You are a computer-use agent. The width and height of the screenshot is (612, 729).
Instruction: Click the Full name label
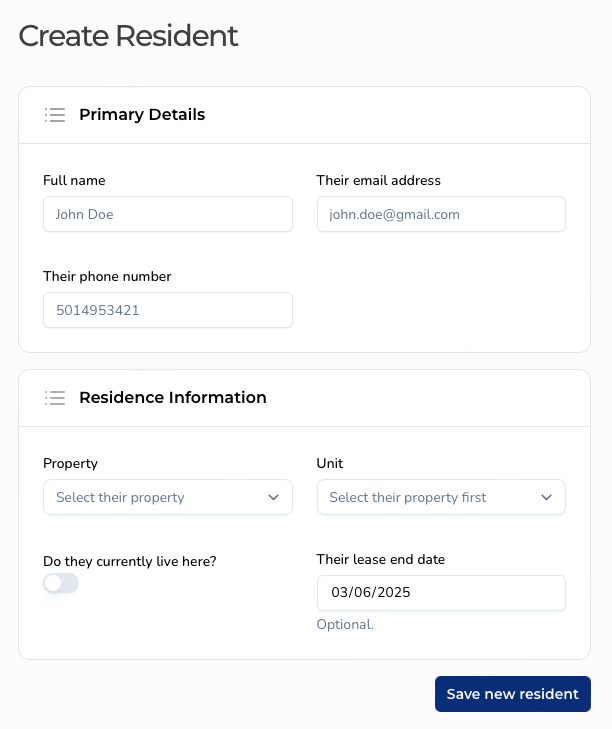[74, 180]
